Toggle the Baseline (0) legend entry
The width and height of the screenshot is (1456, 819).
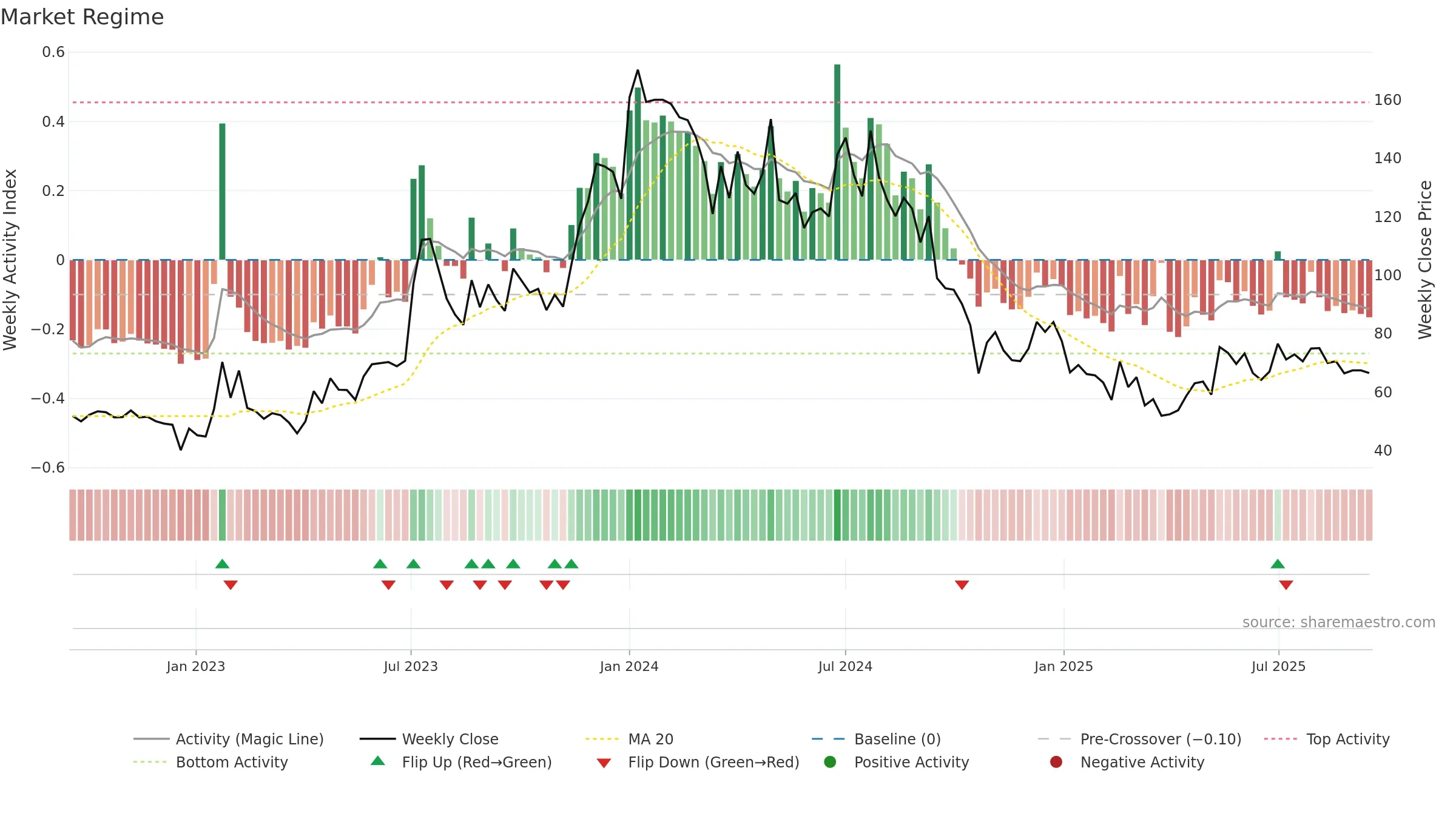click(x=876, y=739)
